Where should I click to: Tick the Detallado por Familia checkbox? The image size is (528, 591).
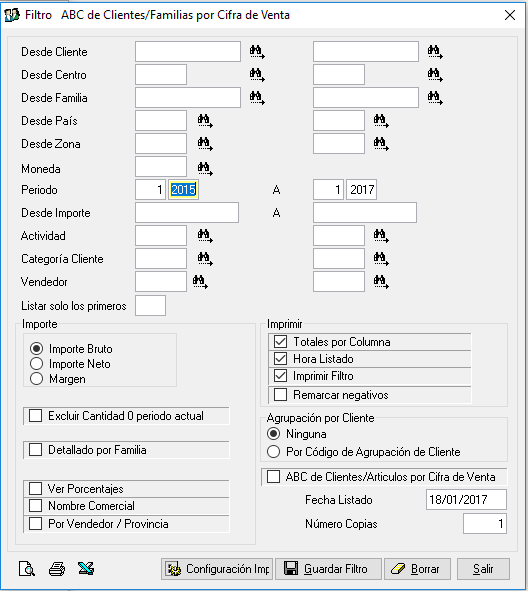pyautogui.click(x=35, y=450)
